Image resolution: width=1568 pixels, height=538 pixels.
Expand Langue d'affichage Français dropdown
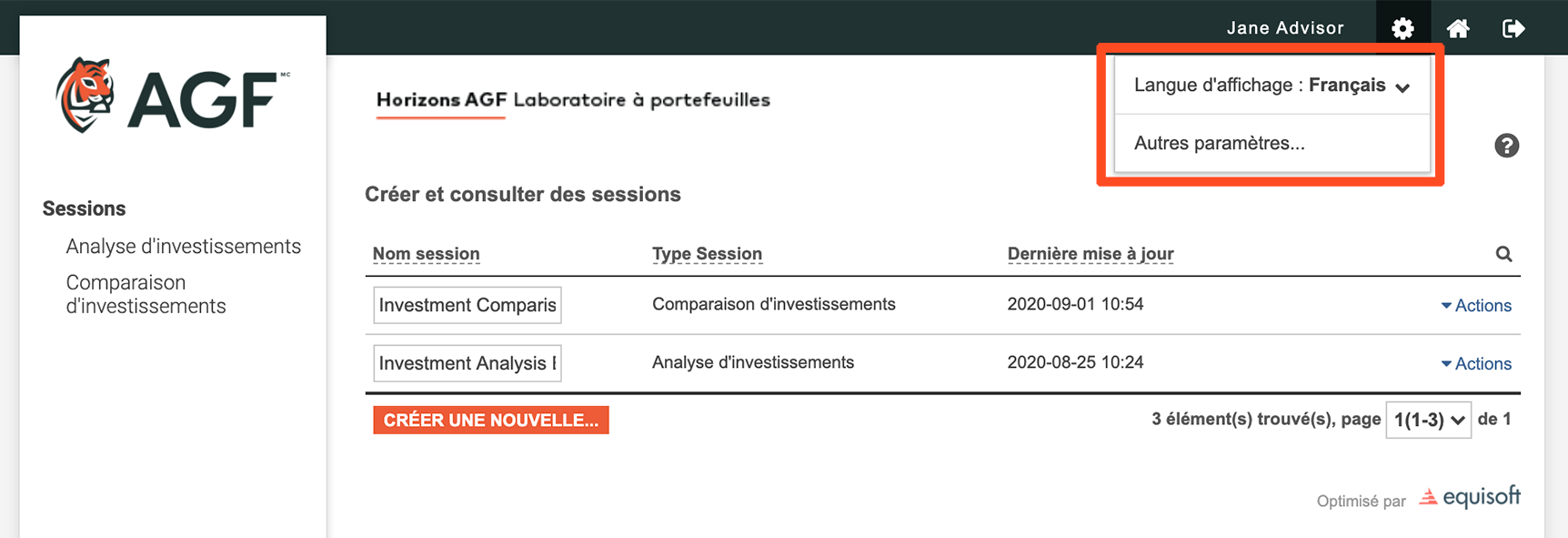coord(1271,86)
